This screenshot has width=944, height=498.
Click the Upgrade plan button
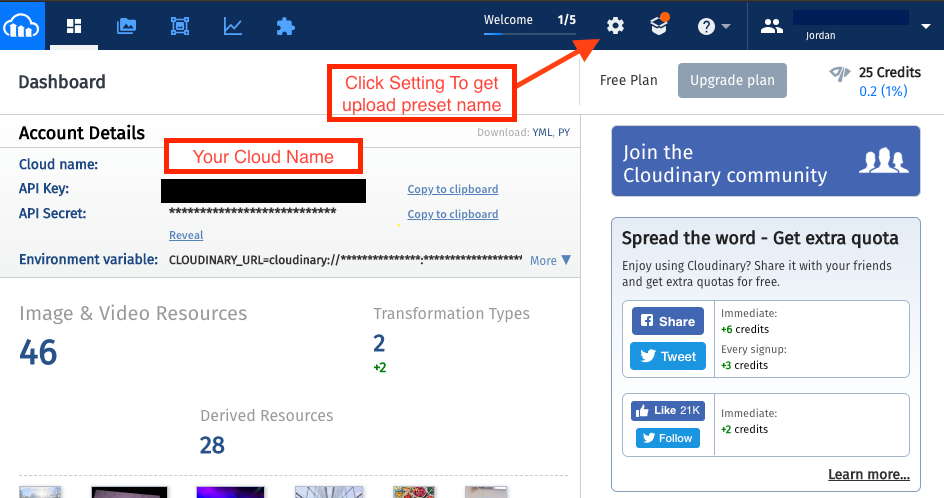pos(732,80)
